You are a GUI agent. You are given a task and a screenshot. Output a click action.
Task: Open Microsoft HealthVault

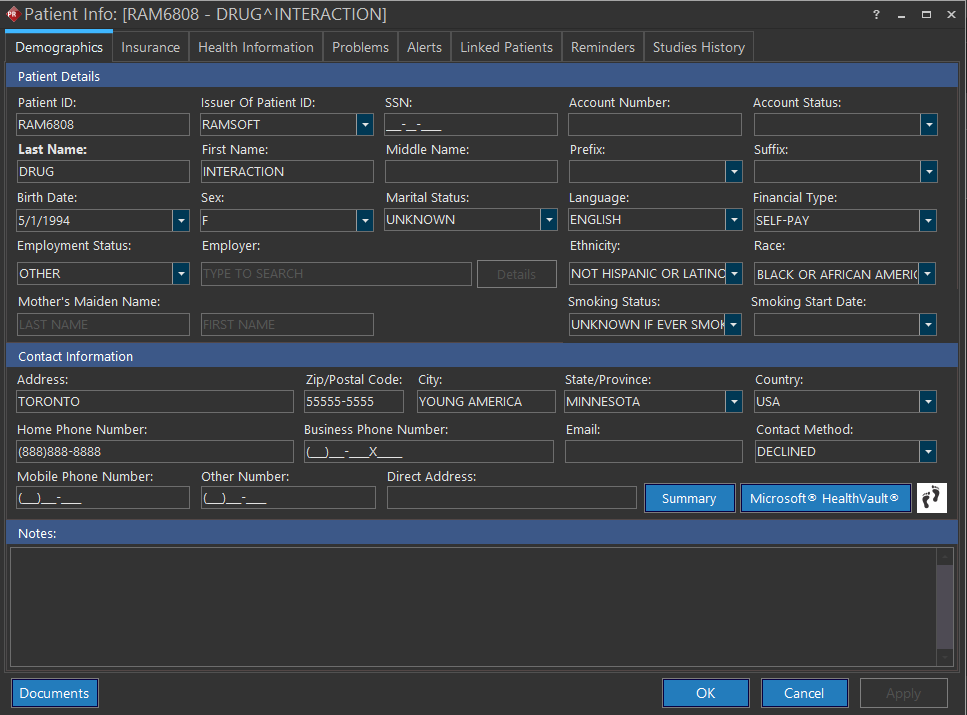pos(825,498)
